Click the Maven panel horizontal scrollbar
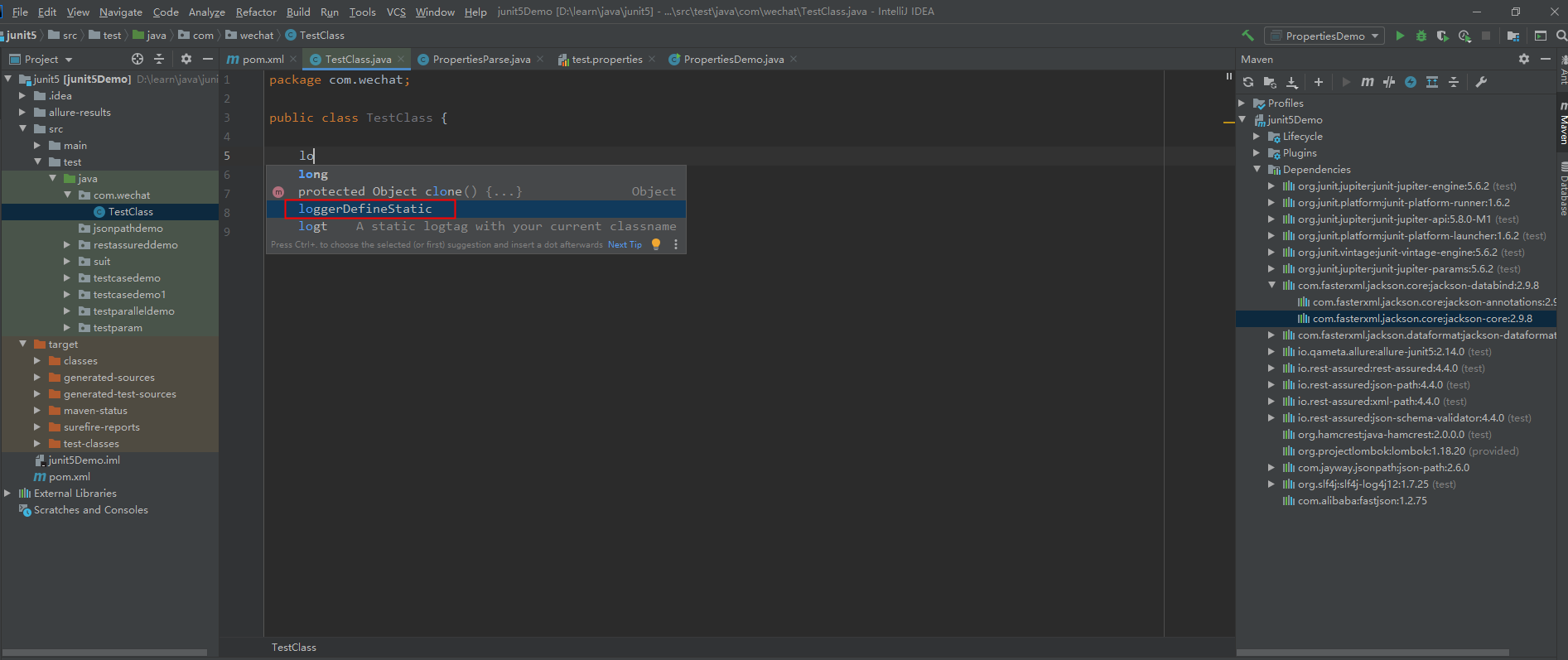 (1374, 653)
